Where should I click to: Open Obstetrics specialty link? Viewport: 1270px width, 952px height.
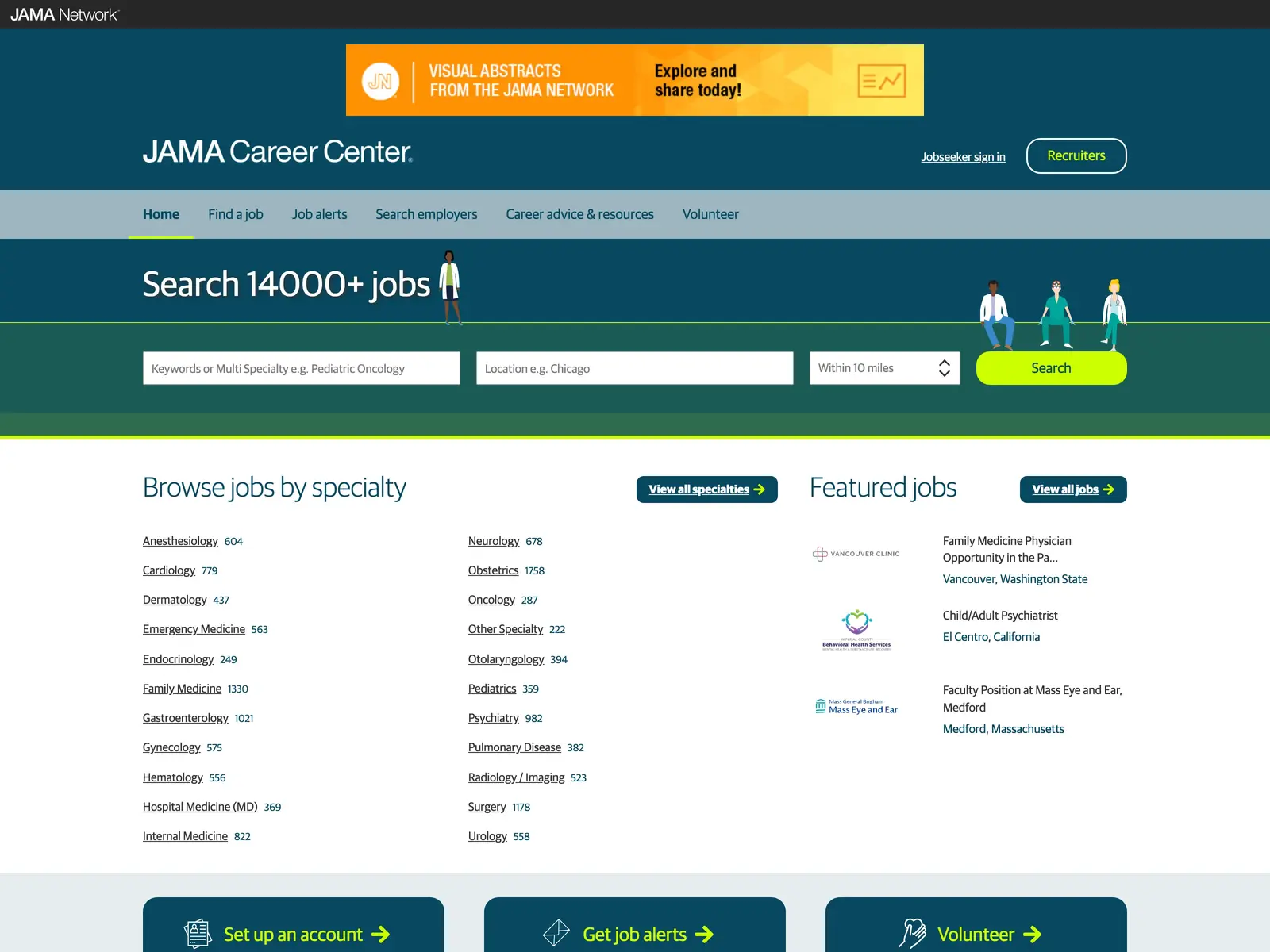click(493, 570)
